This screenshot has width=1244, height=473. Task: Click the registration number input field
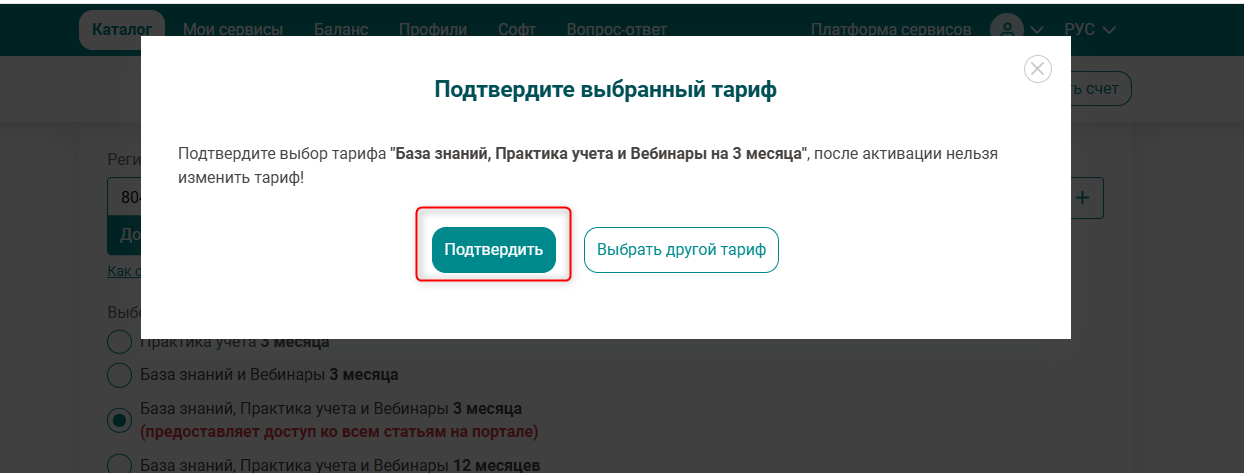[124, 198]
